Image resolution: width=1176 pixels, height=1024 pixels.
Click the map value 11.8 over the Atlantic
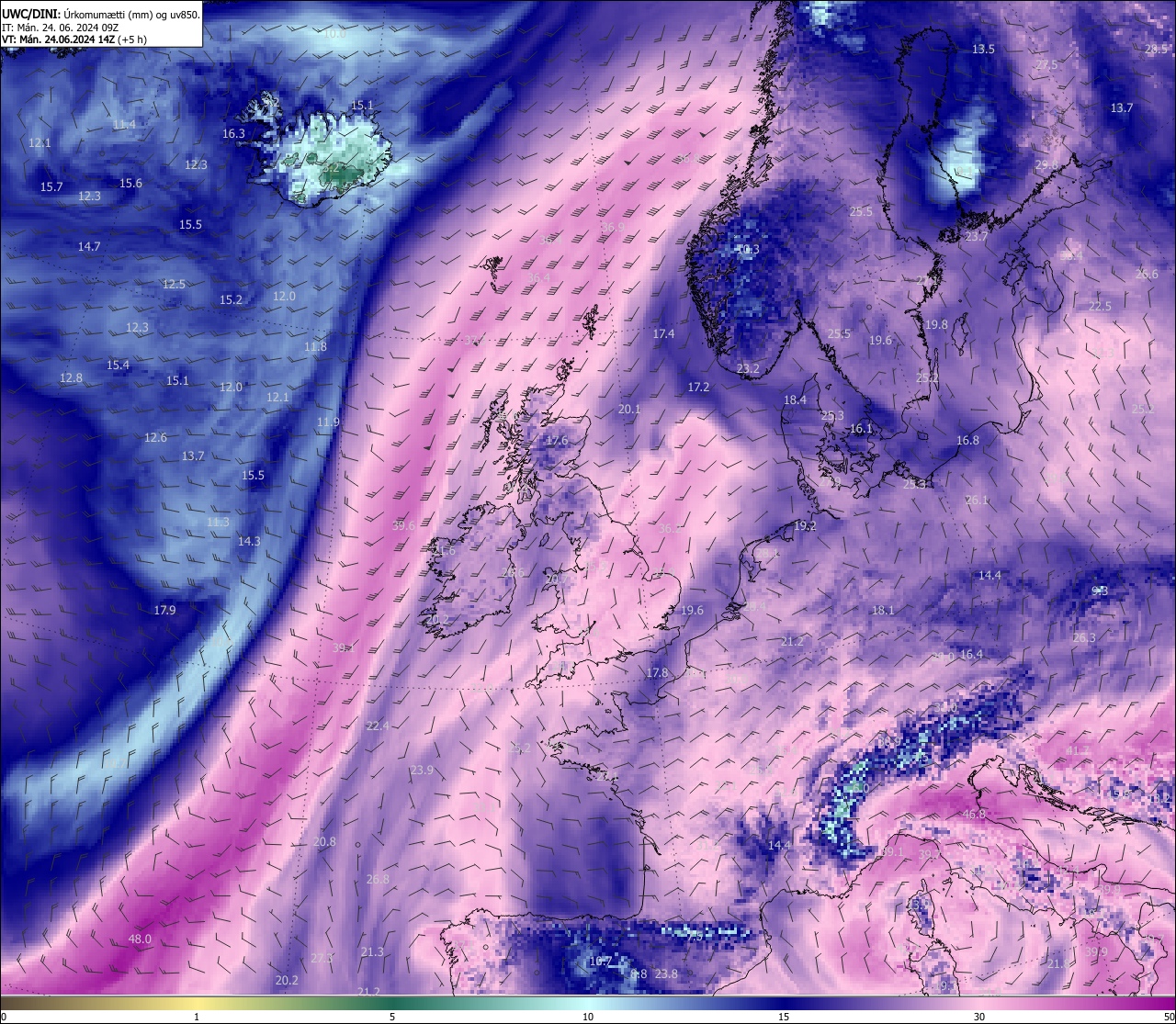315,346
